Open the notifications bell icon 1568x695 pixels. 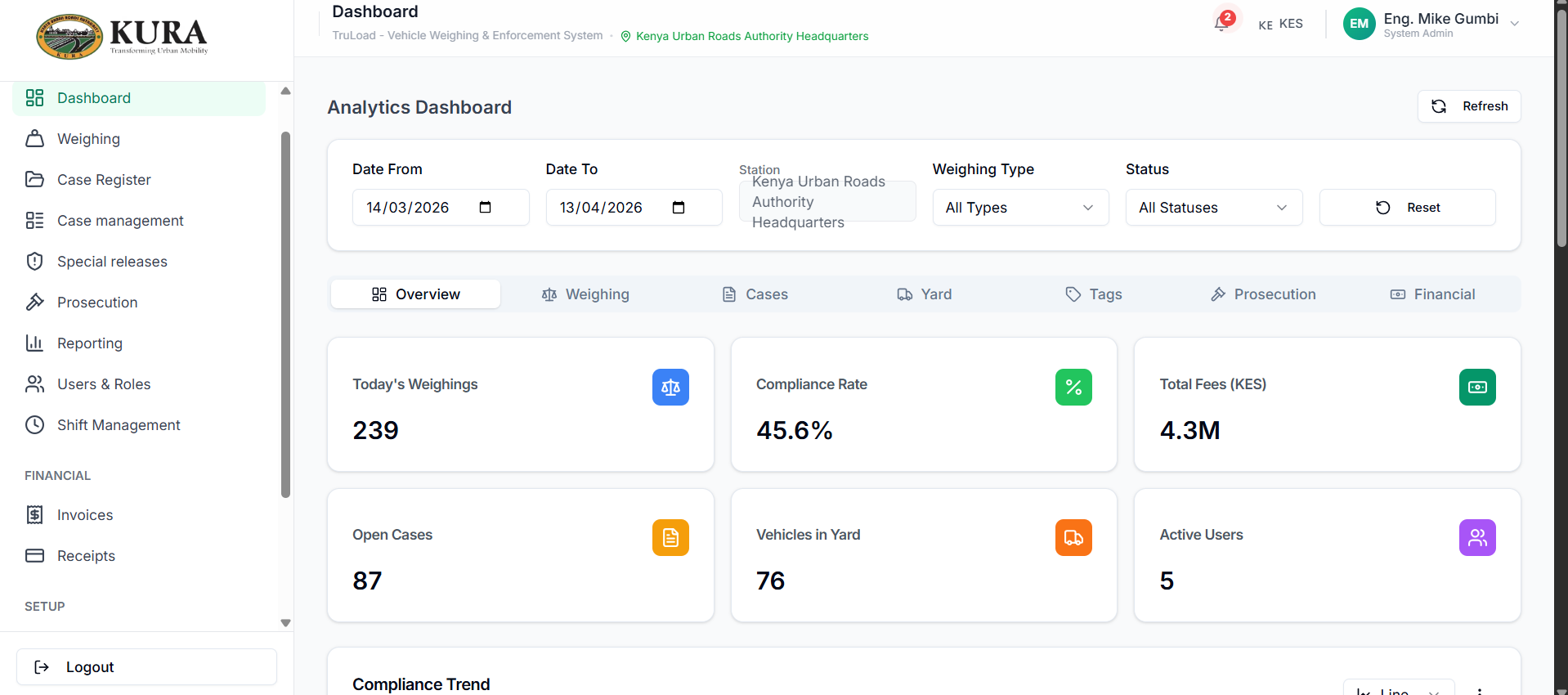click(x=1223, y=22)
